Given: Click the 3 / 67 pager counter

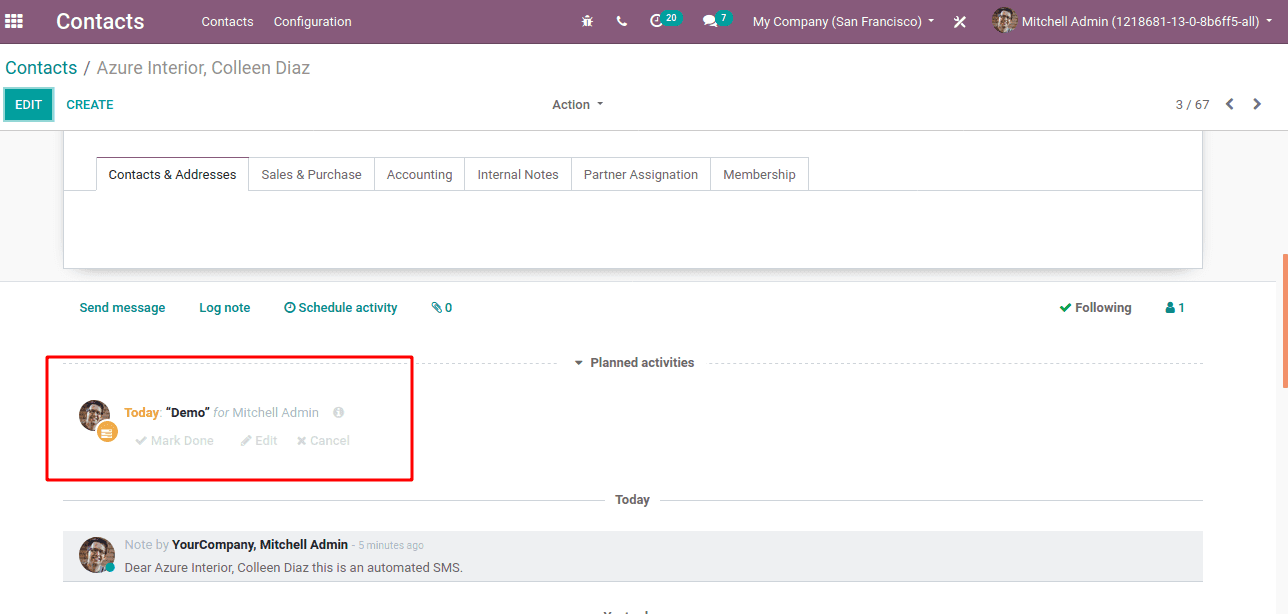Looking at the screenshot, I should (x=1192, y=104).
